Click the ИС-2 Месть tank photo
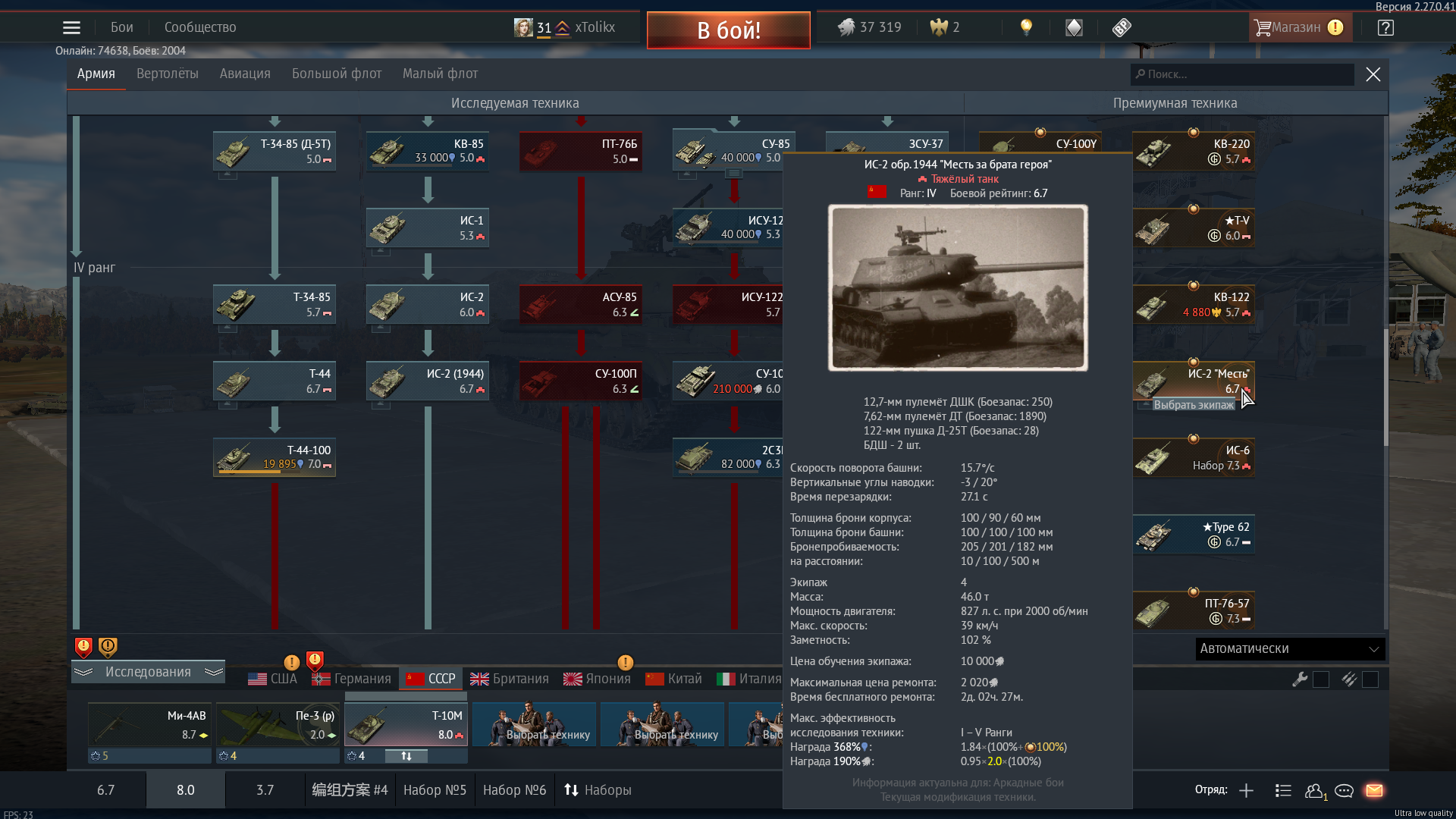The height and width of the screenshot is (819, 1456). tap(958, 287)
